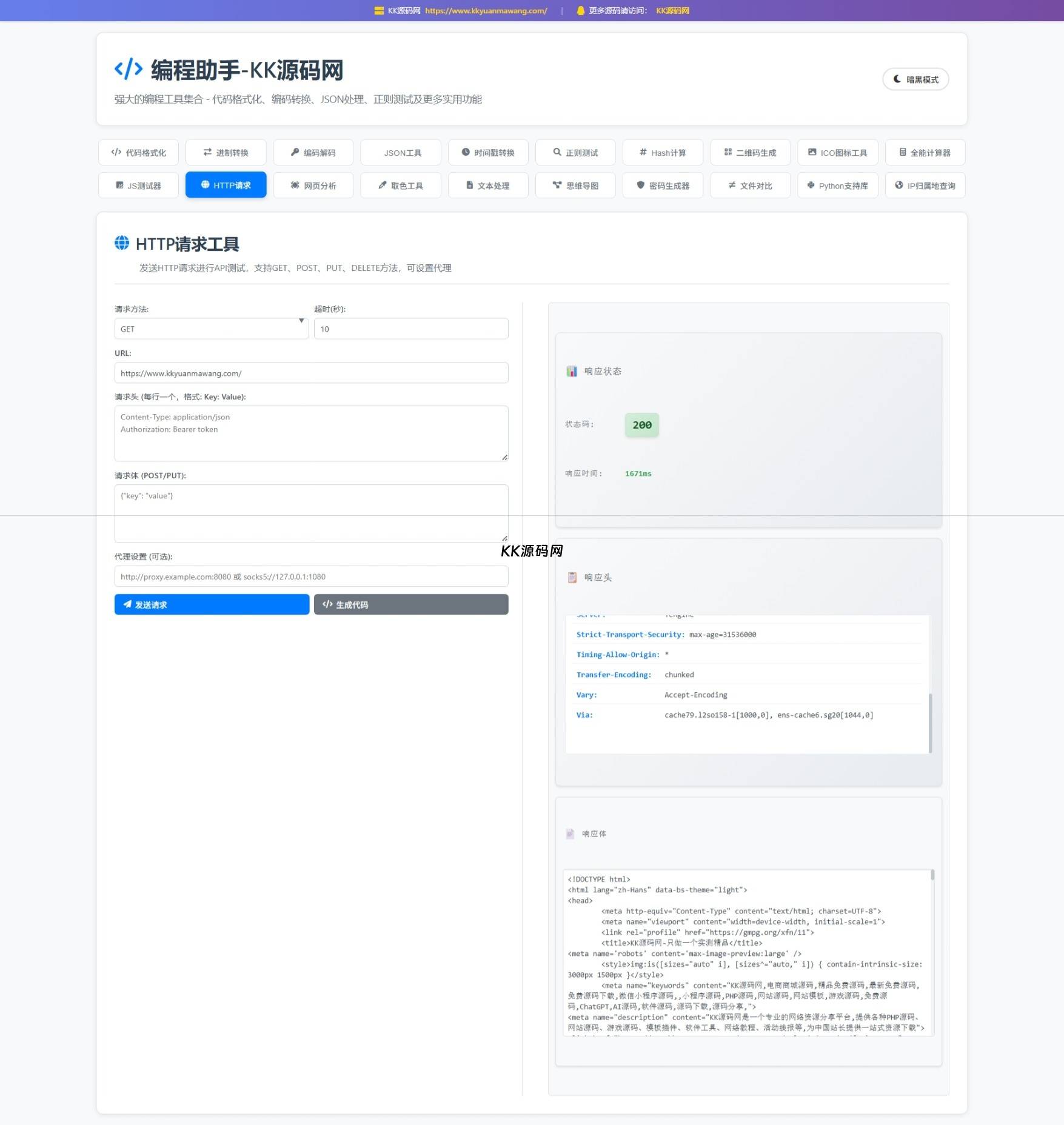This screenshot has width=1064, height=1125.
Task: Click the page icon beside 响应体
Action: (570, 833)
